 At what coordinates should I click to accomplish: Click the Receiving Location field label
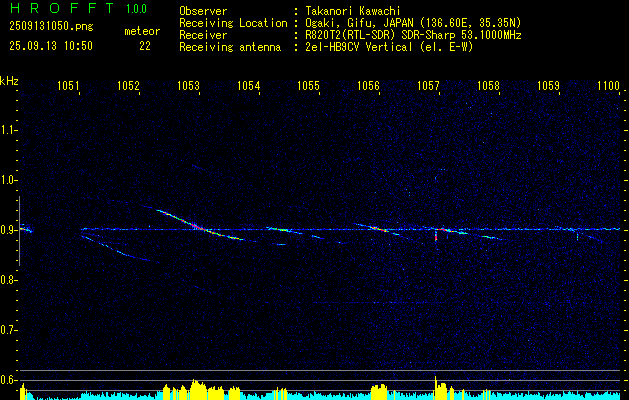click(x=233, y=23)
